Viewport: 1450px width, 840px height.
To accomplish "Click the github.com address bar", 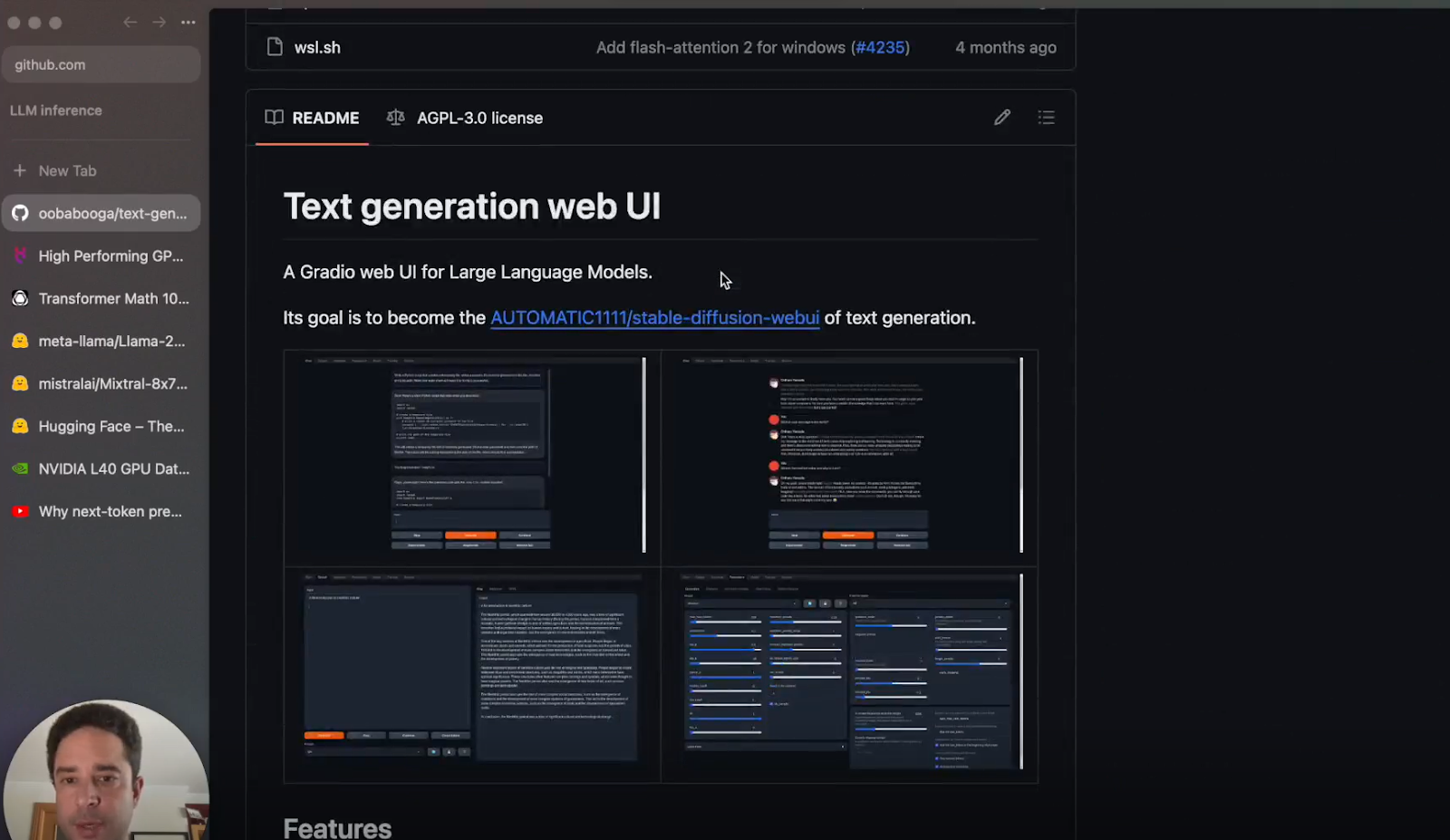I will pos(101,65).
